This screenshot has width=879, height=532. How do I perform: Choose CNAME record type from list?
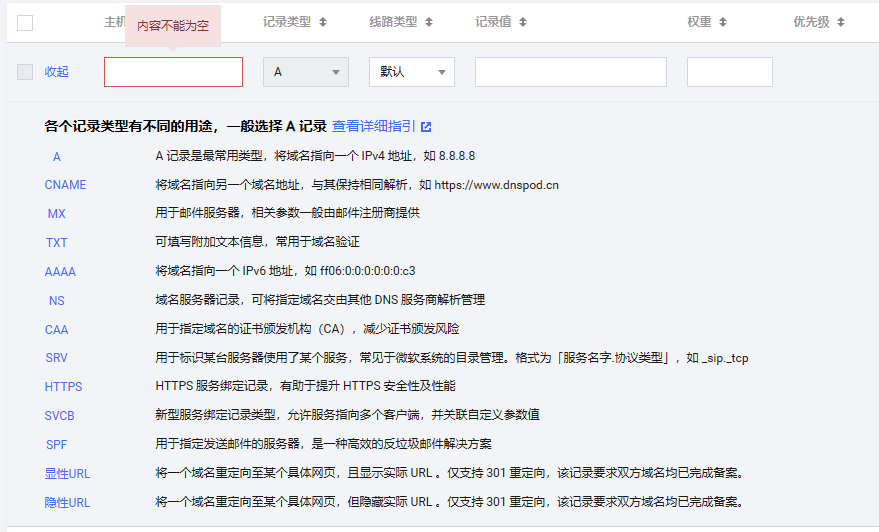pyautogui.click(x=65, y=185)
